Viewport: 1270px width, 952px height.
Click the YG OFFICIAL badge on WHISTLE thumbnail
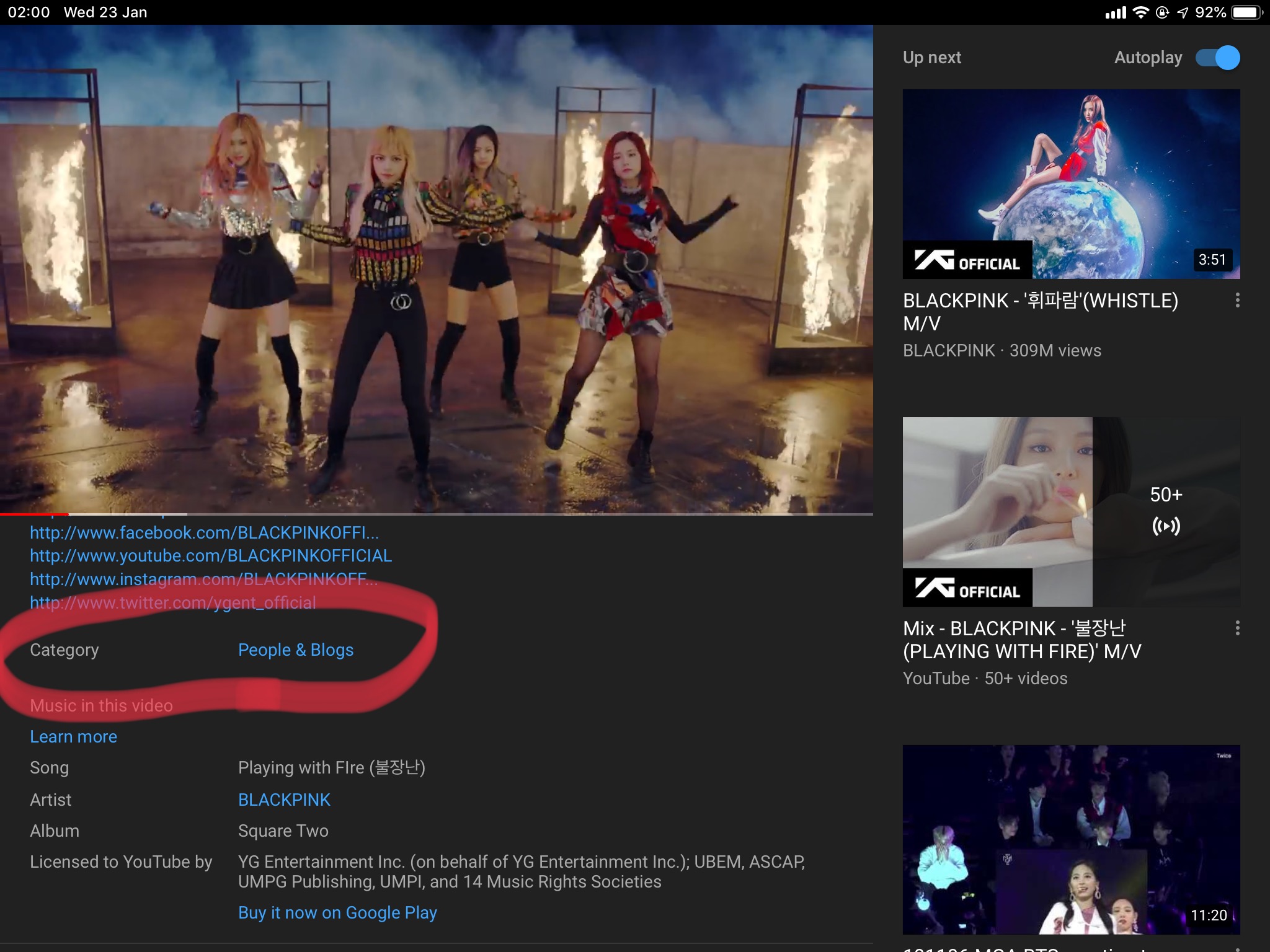pos(967,260)
